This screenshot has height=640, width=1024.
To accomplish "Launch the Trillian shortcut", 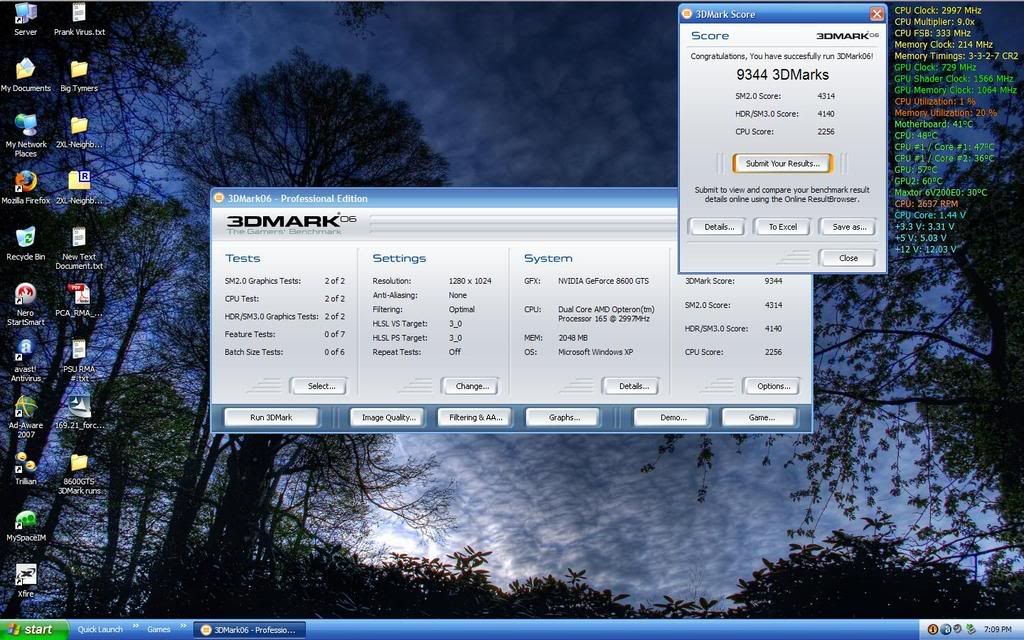I will 25,462.
